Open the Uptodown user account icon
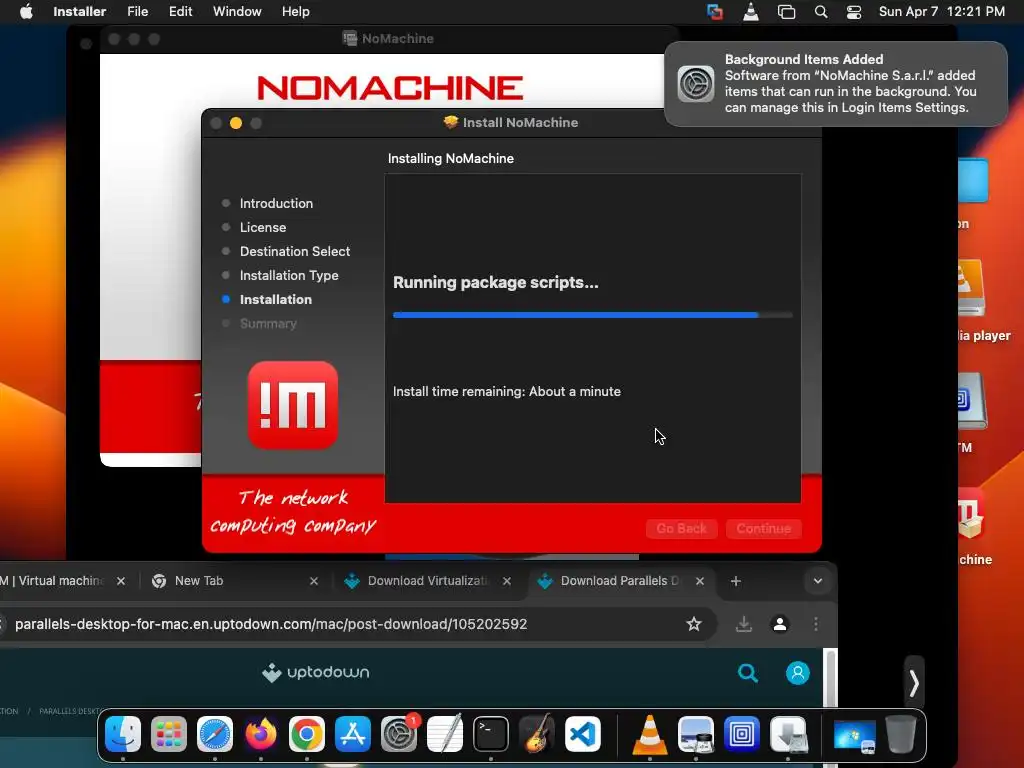Image resolution: width=1024 pixels, height=768 pixels. pyautogui.click(x=797, y=673)
